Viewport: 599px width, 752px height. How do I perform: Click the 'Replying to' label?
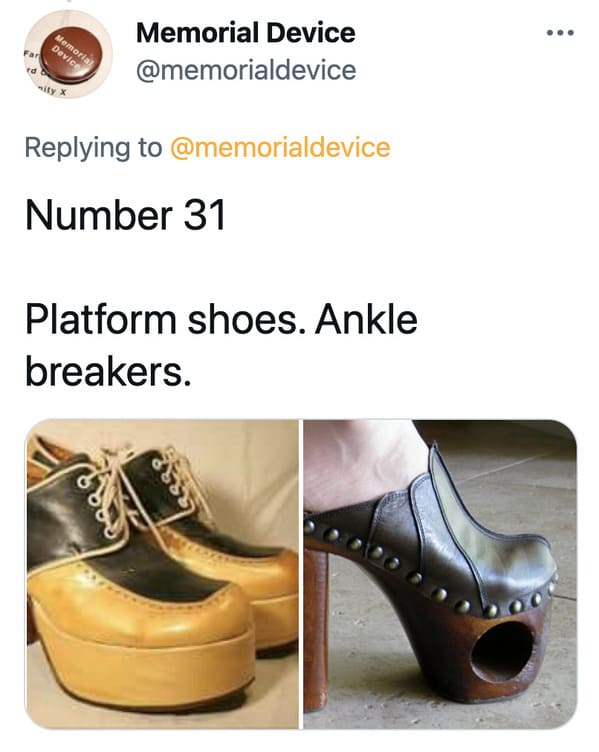click(94, 148)
